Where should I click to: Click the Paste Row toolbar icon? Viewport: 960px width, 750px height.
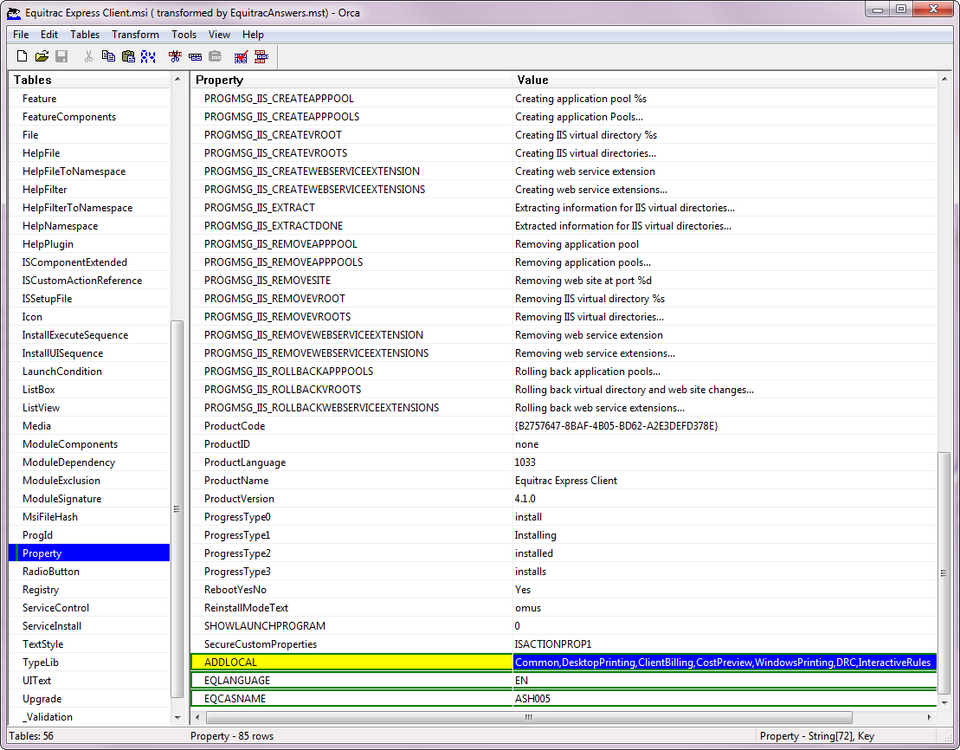(x=215, y=57)
